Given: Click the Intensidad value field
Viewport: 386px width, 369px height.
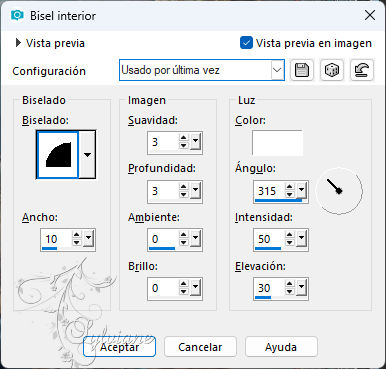Looking at the screenshot, I should 269,239.
